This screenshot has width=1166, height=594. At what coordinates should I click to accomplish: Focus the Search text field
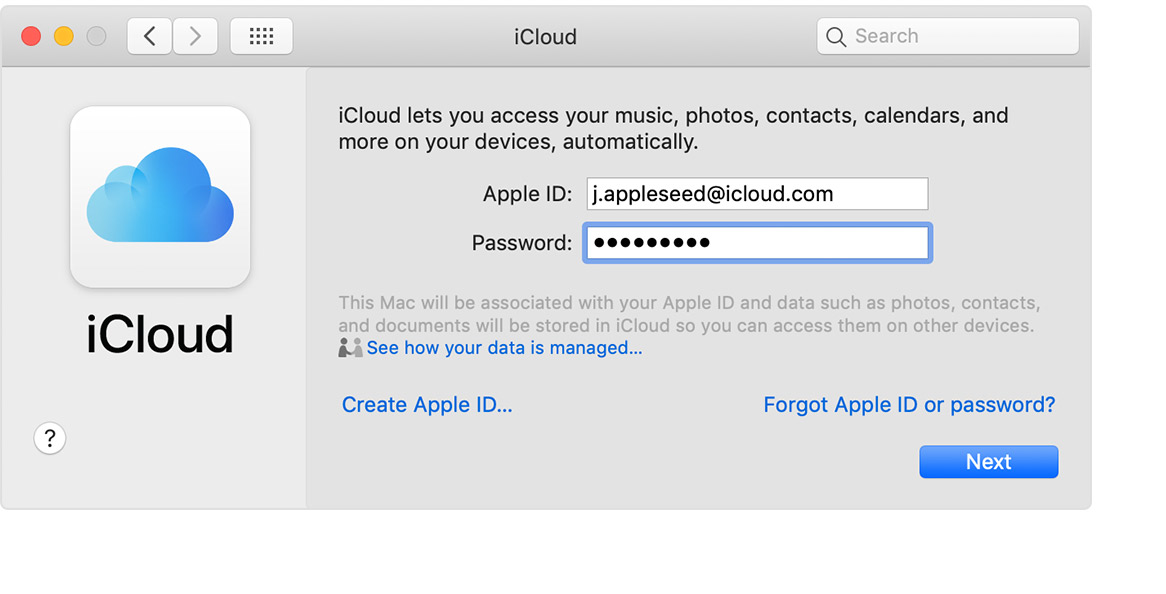[x=960, y=37]
